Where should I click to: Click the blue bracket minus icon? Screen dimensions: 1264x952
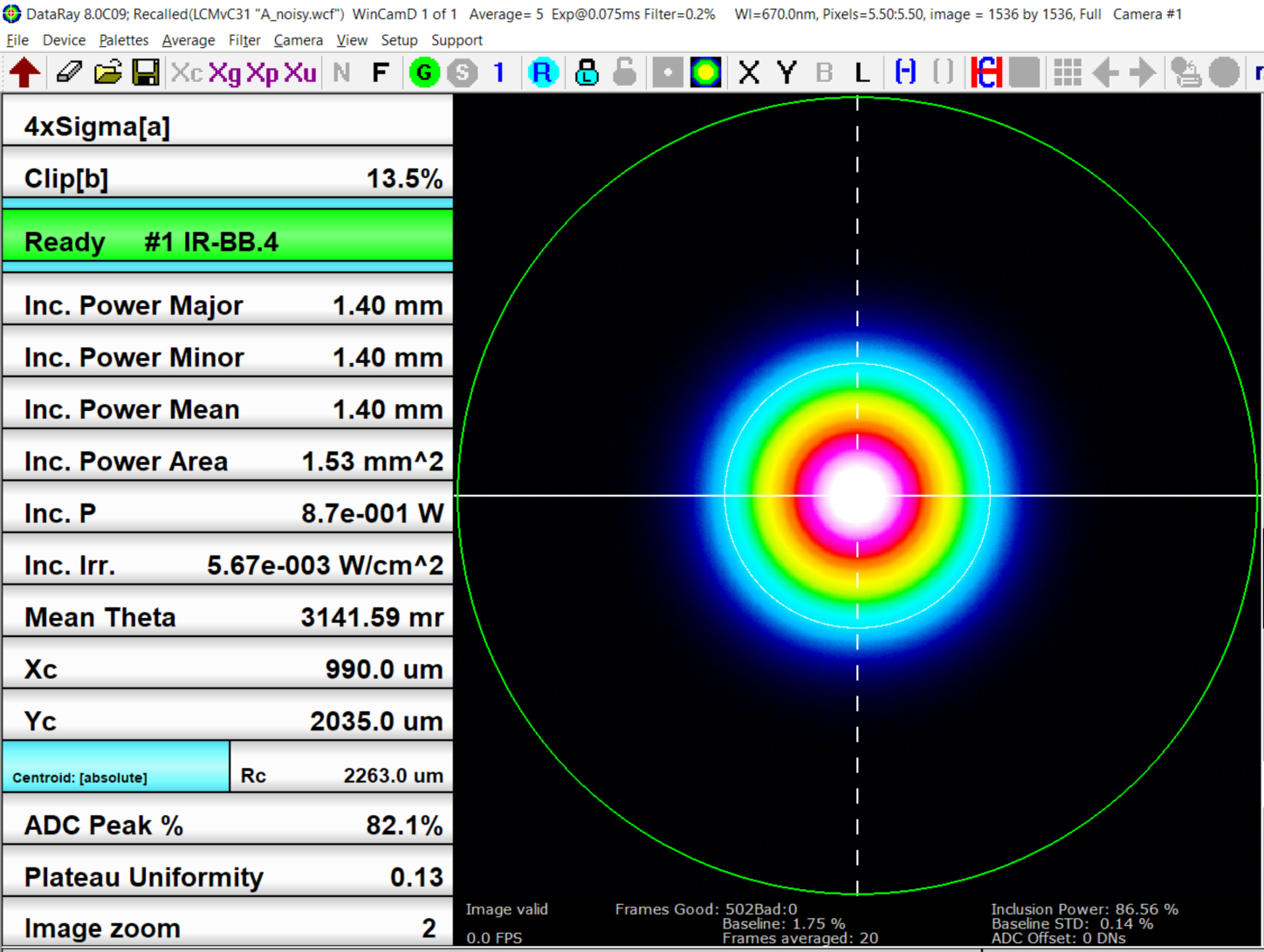tap(905, 72)
